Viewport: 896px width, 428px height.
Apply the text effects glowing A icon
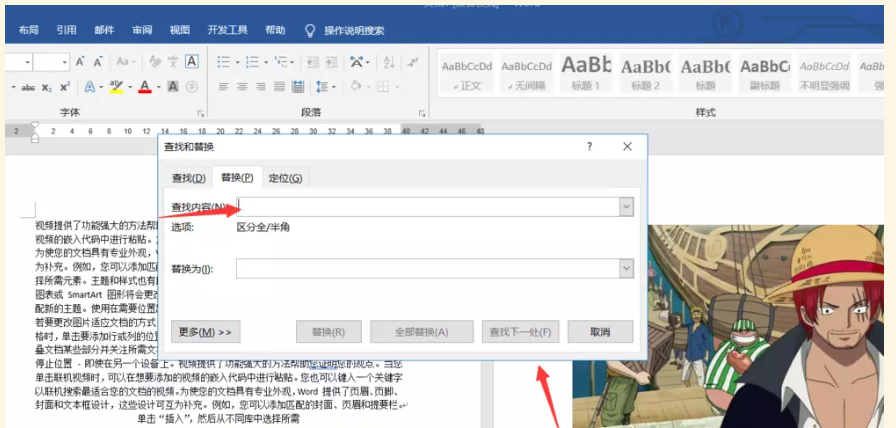[x=90, y=87]
